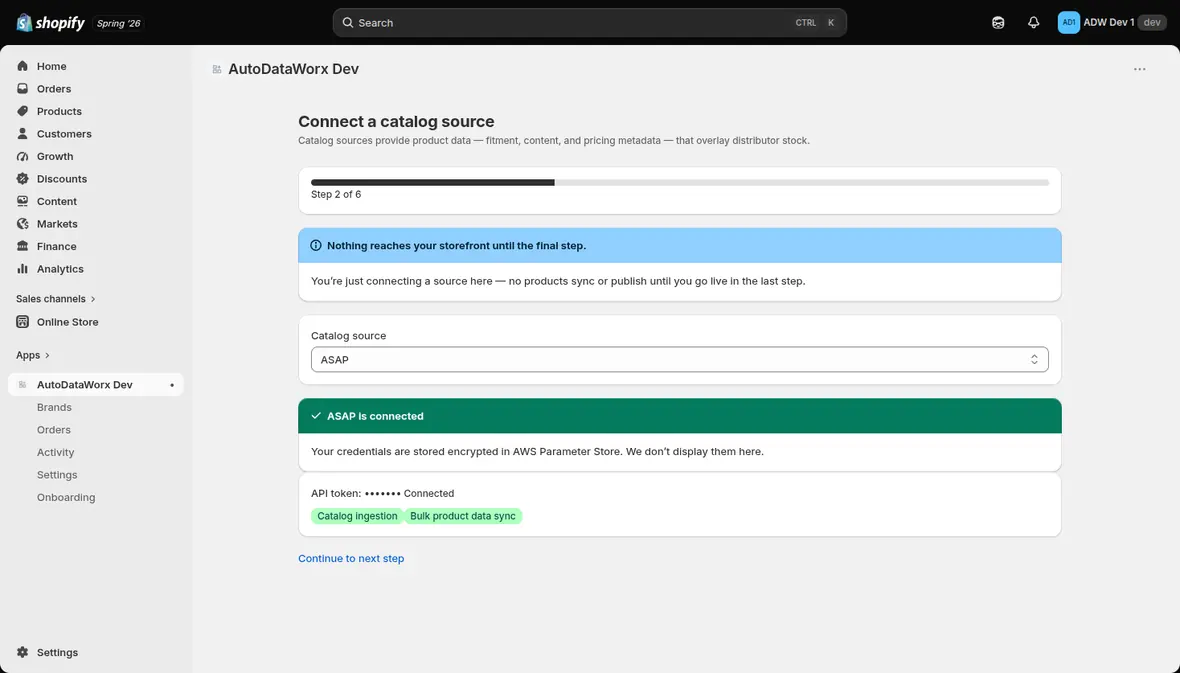
Task: Click the CTRL K shortcut hint
Action: coord(816,23)
